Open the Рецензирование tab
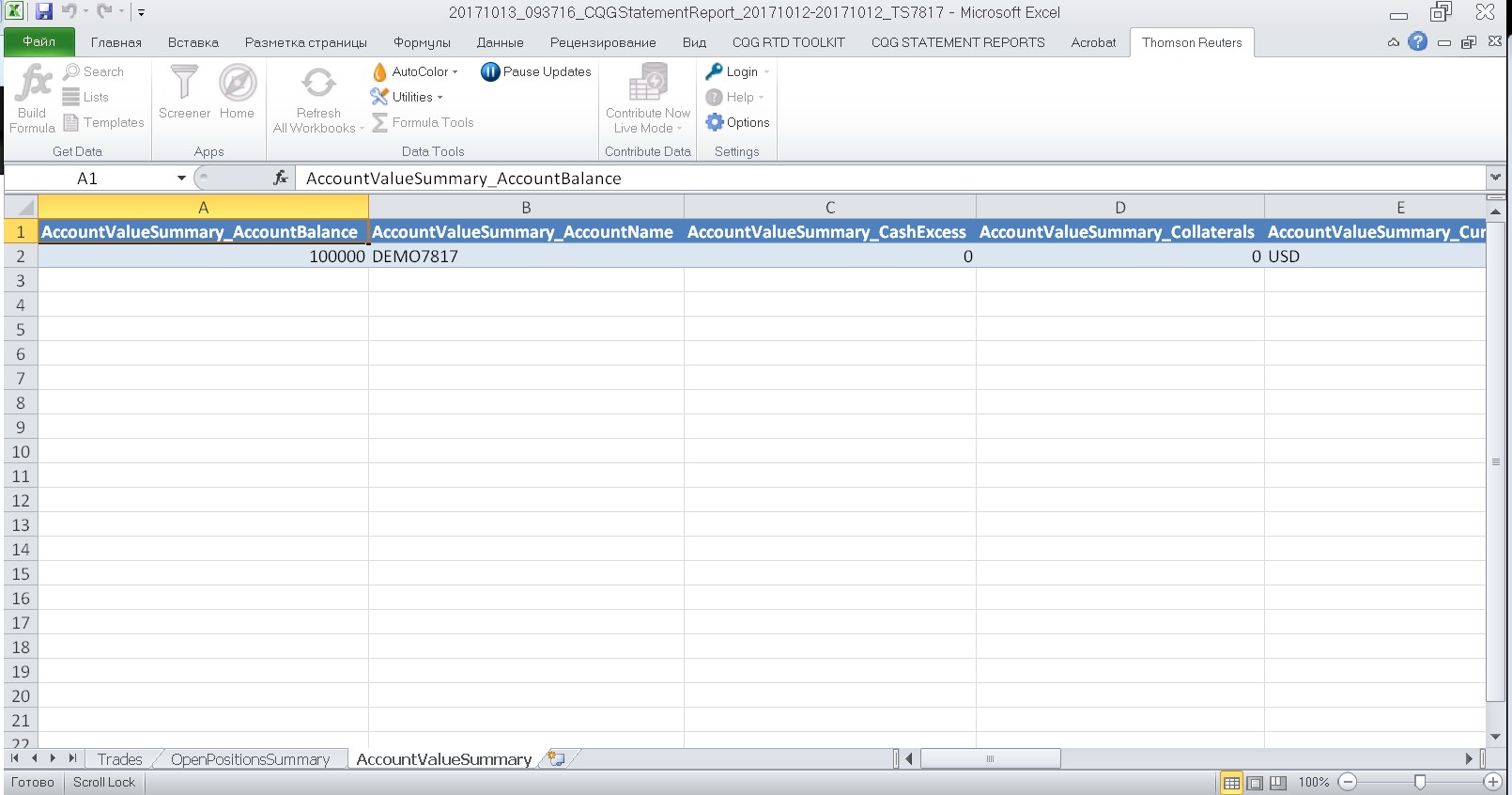Image resolution: width=1512 pixels, height=795 pixels. click(x=603, y=42)
